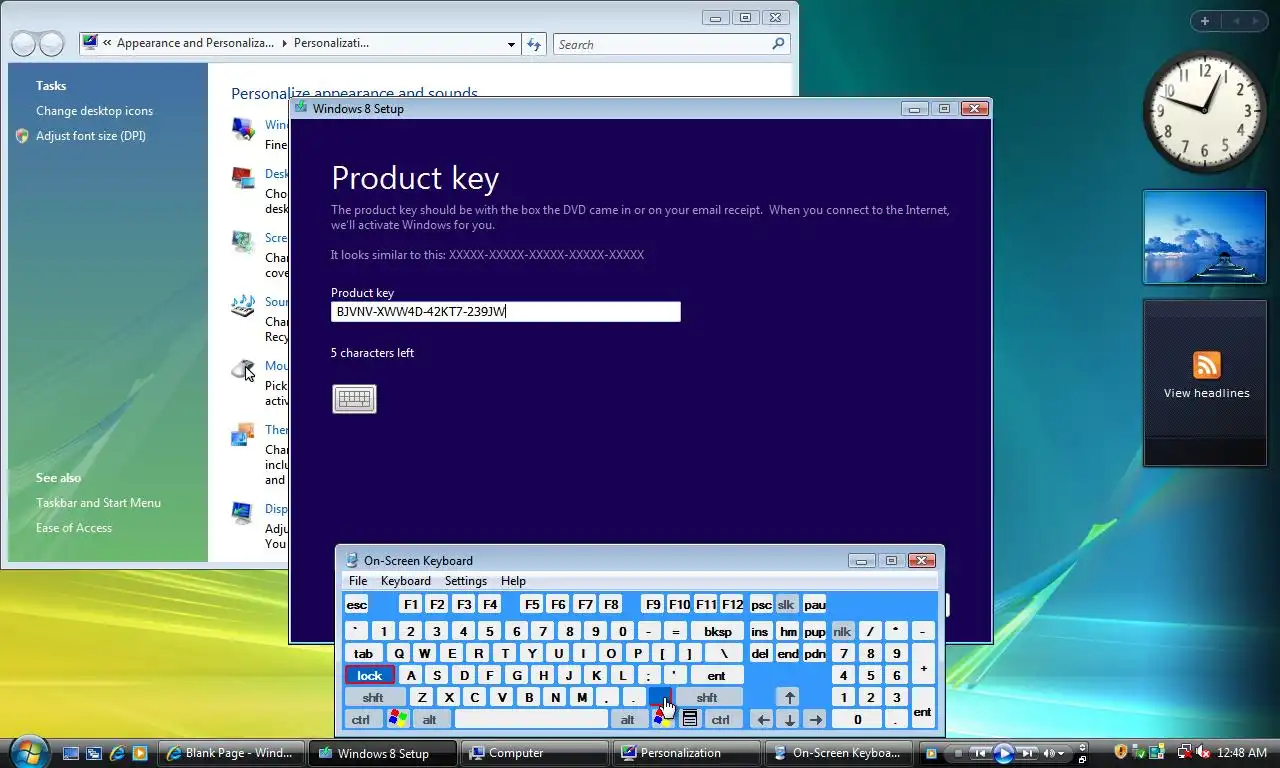Open the address bar dropdown arrow

(511, 44)
